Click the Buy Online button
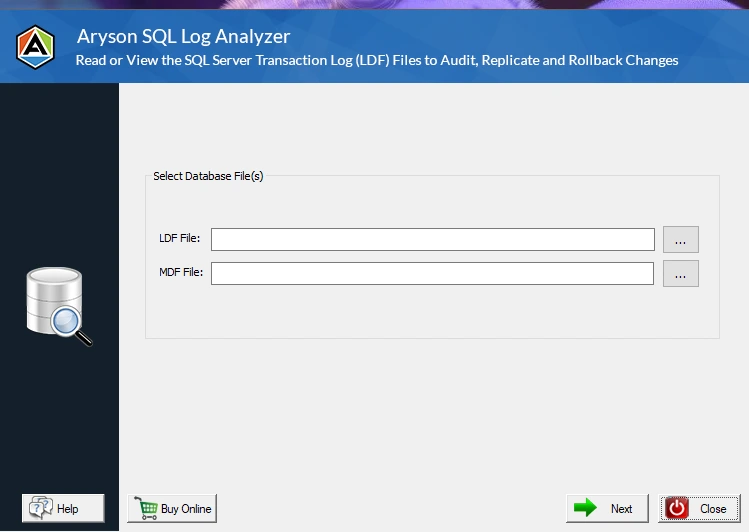 tap(172, 508)
